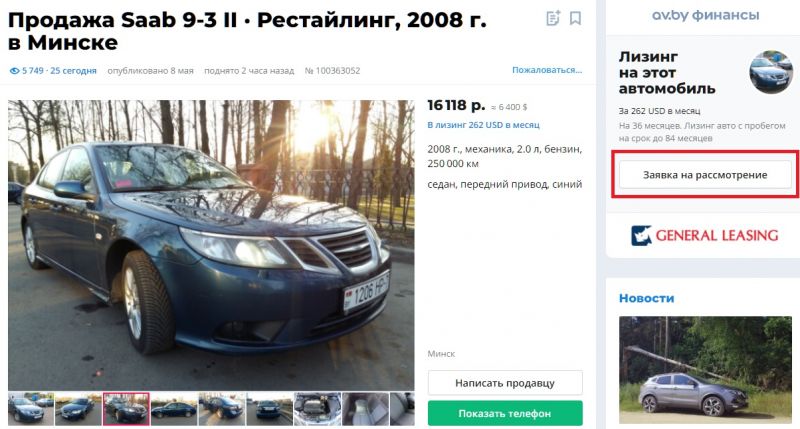Screen dimensions: 800x429
Task: Open the av.by финансы header logo
Action: point(705,15)
